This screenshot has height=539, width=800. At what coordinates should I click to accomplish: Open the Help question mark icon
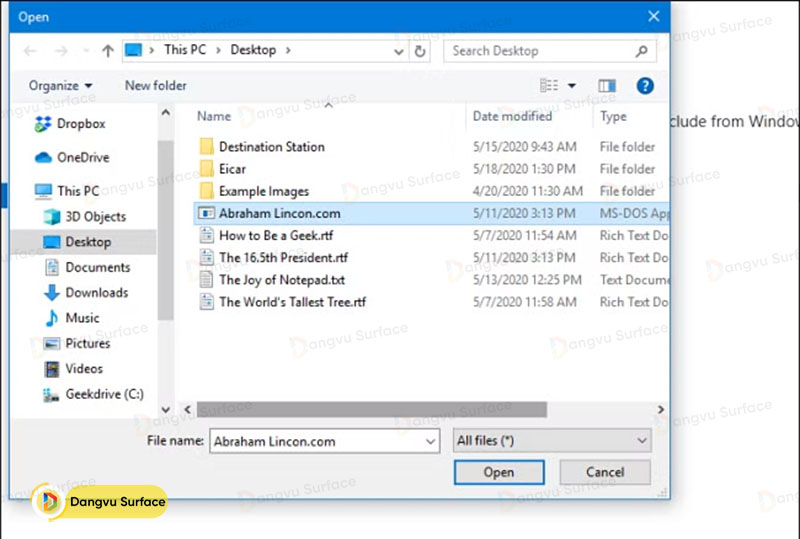[x=645, y=86]
